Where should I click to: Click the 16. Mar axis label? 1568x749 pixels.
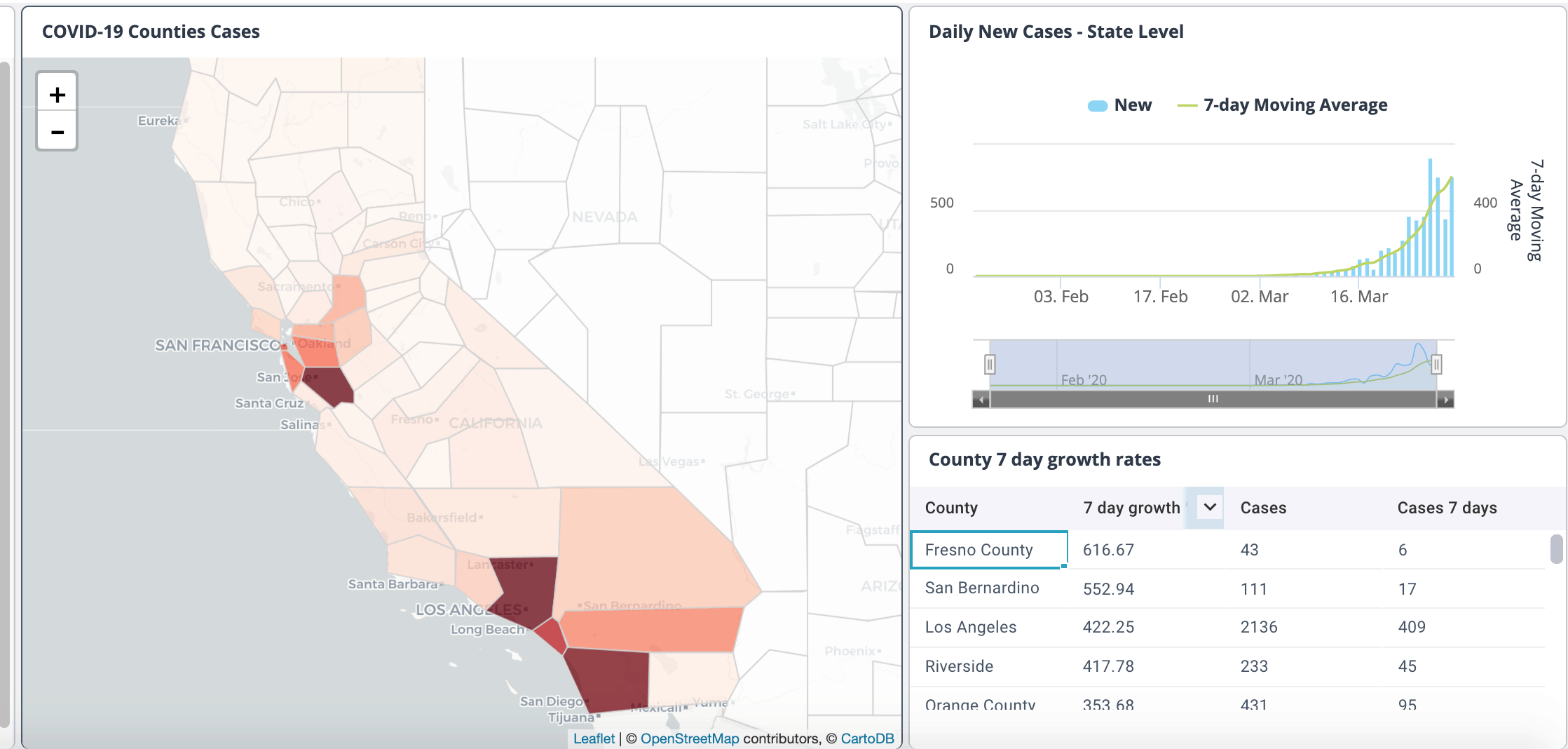pos(1358,297)
